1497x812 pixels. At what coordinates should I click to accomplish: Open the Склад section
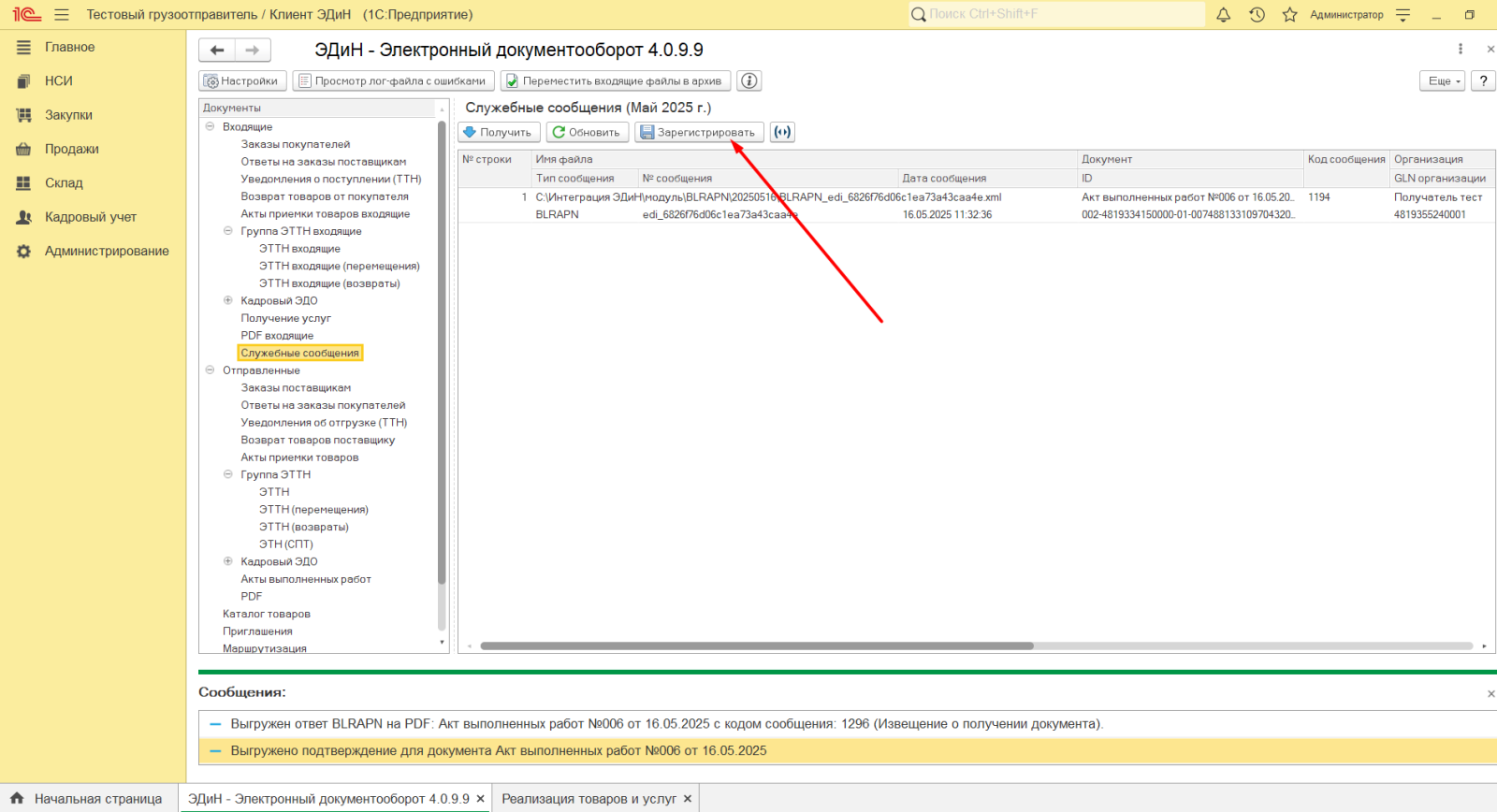(64, 183)
